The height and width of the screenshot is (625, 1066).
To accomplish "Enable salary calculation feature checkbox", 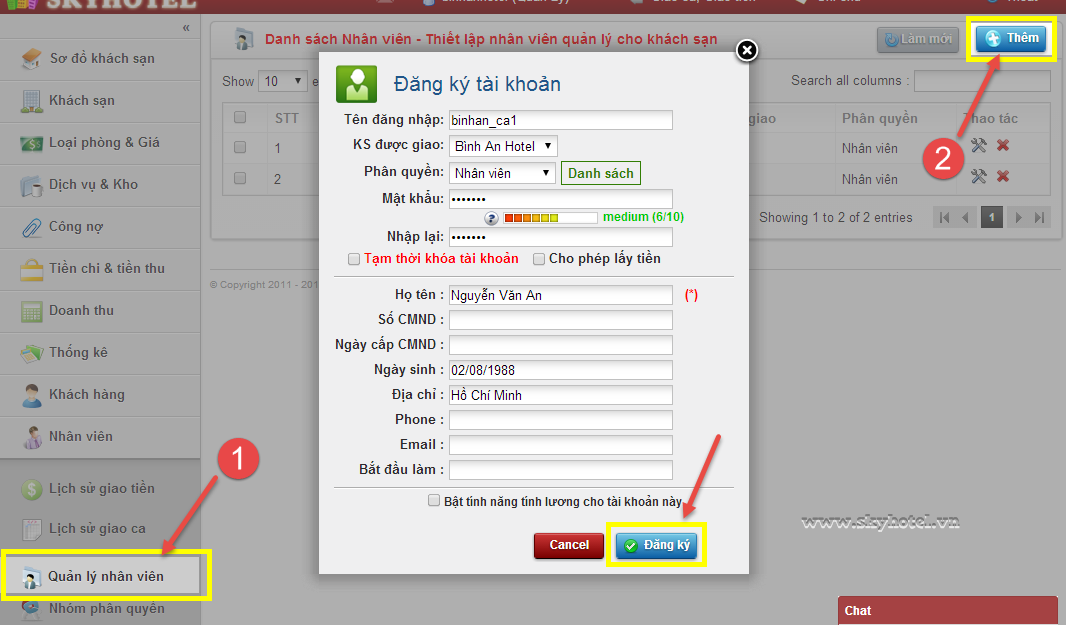I will coord(433,501).
